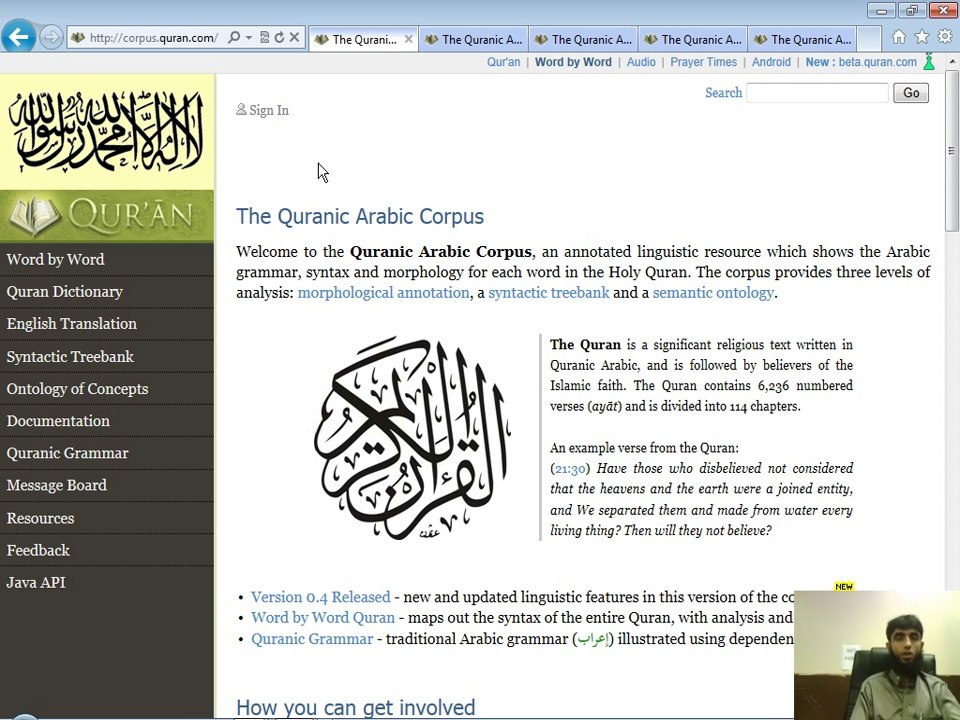
Task: Switch to the fourth Quranic tab
Action: coord(693,40)
